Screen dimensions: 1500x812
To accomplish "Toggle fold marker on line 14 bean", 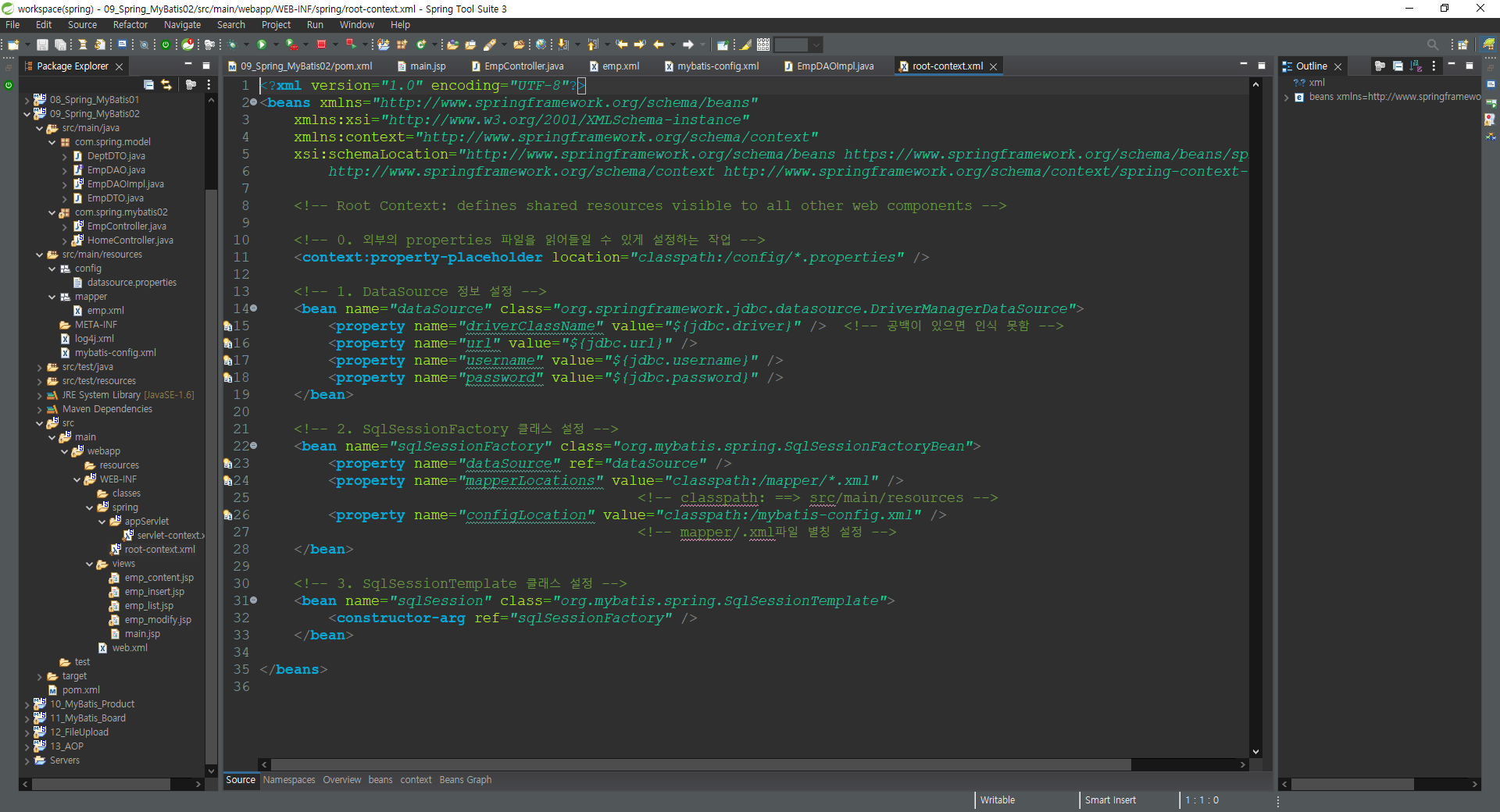I will pos(253,308).
